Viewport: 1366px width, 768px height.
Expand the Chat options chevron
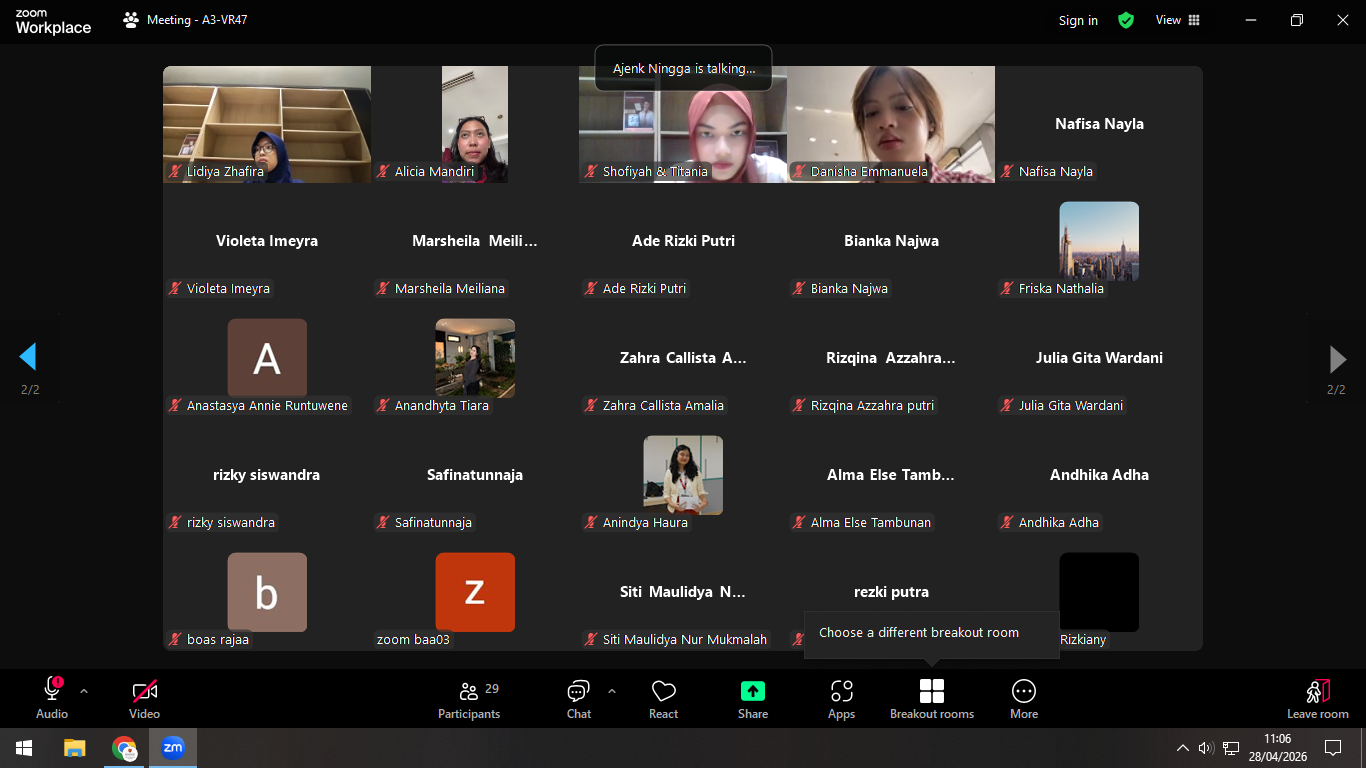point(612,691)
